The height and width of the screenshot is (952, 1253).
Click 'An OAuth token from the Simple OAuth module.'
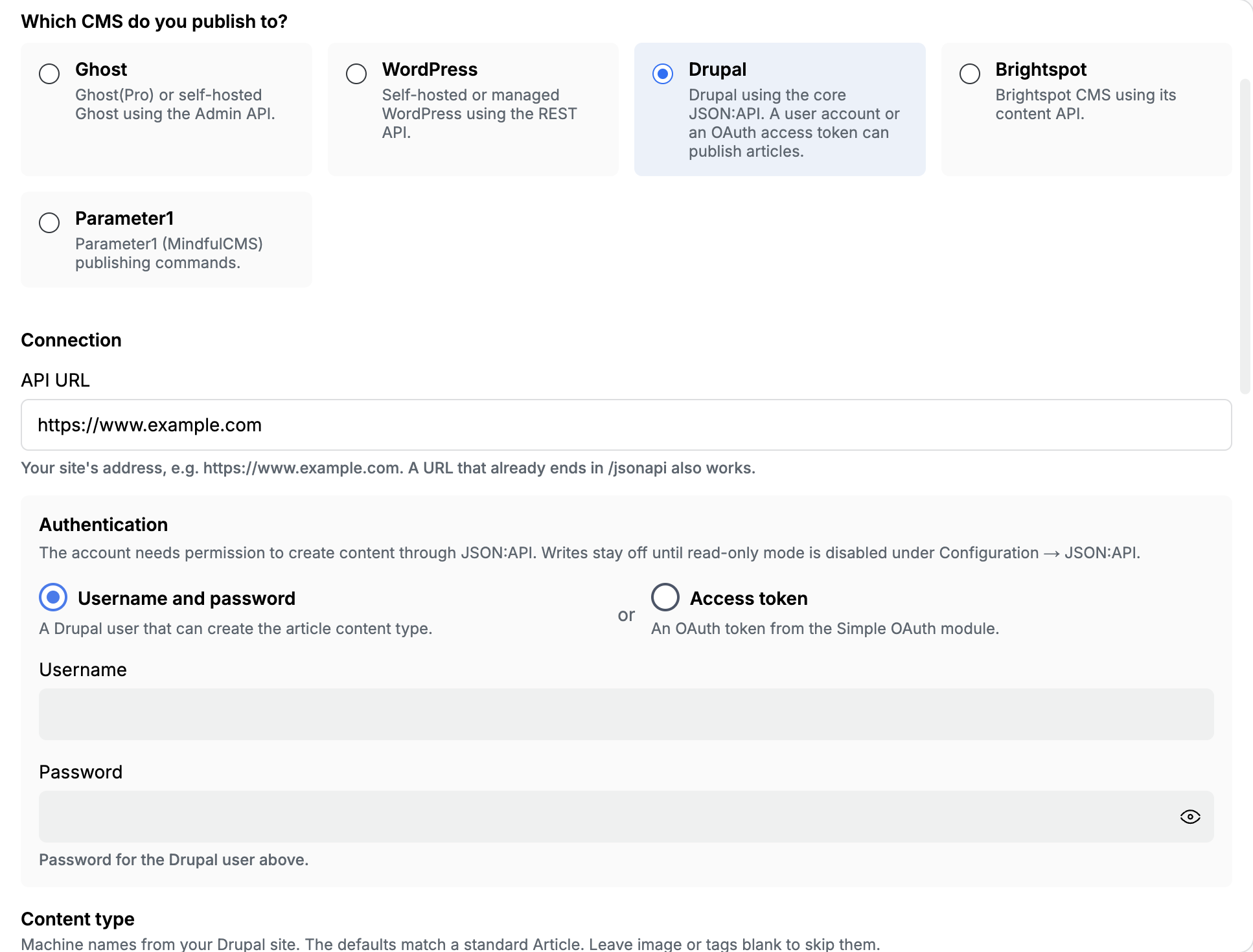pos(825,628)
